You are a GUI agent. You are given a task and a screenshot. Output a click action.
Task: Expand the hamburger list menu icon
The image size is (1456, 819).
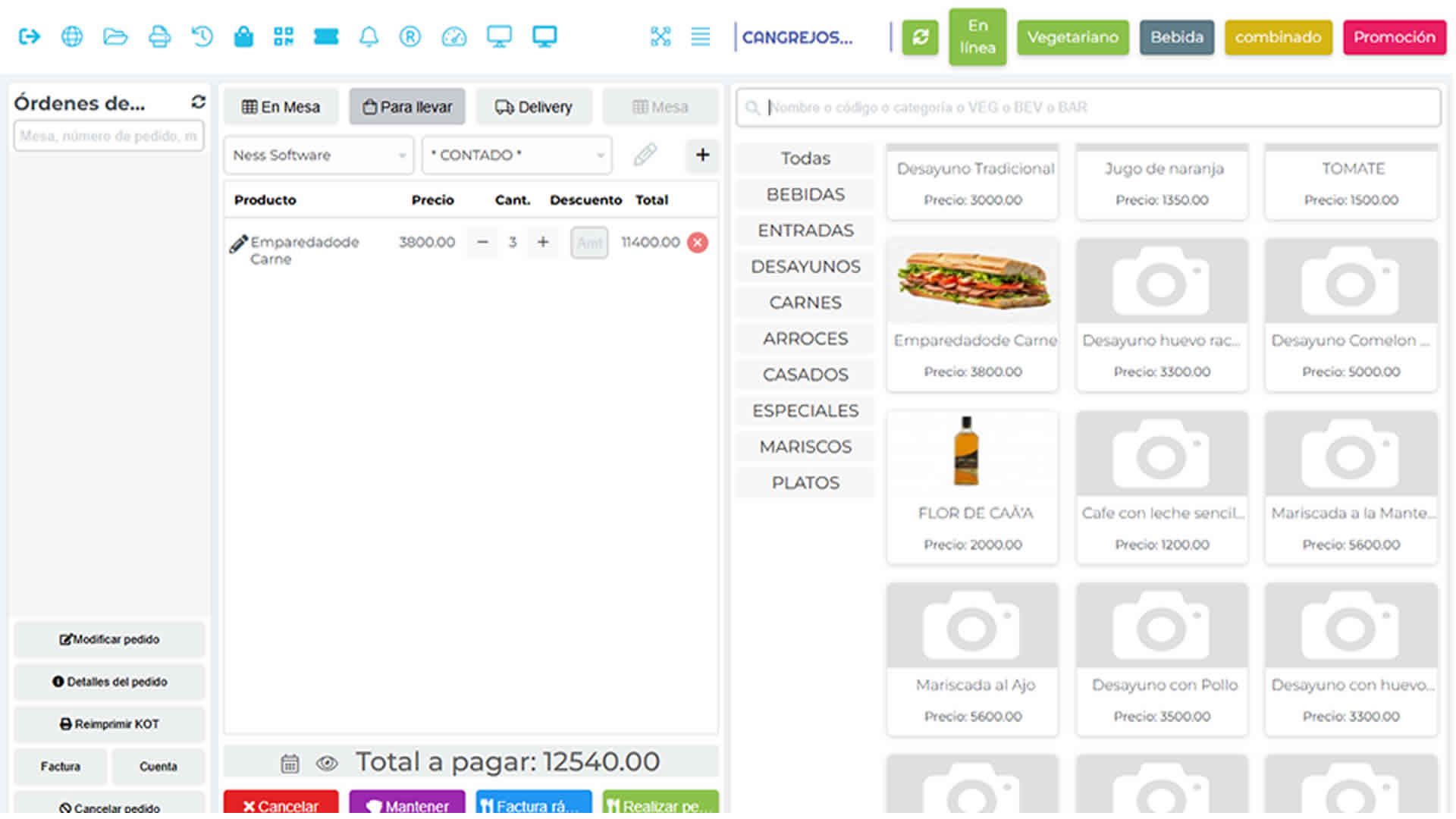700,36
